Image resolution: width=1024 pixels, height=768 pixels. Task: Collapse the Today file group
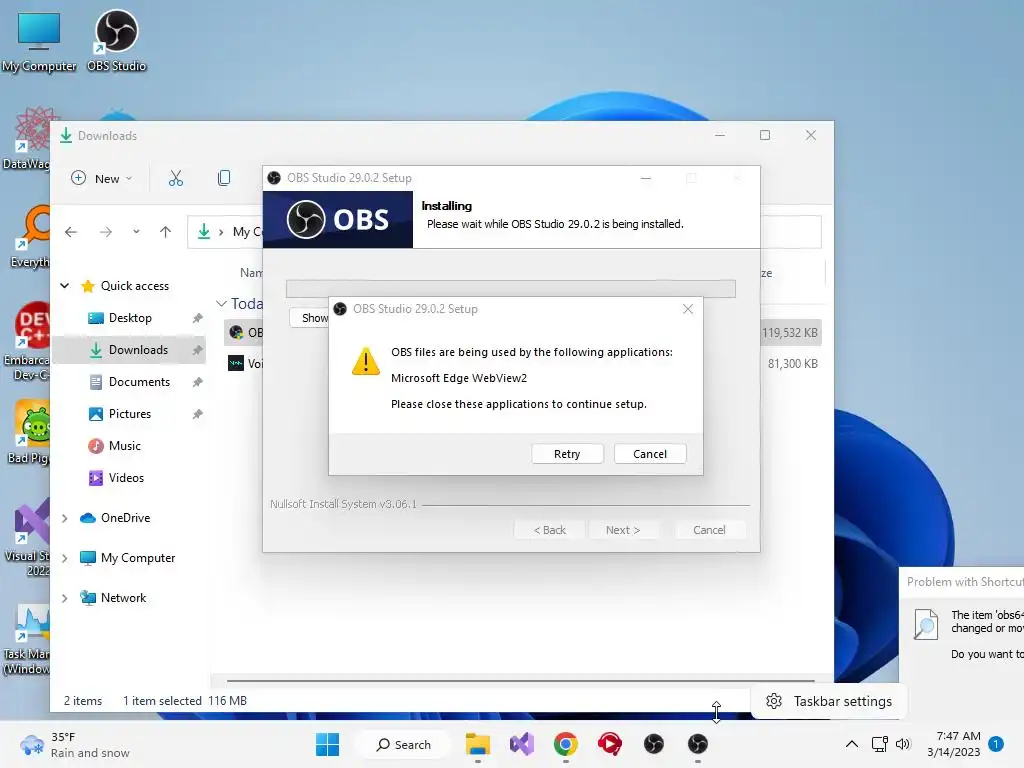tap(221, 304)
